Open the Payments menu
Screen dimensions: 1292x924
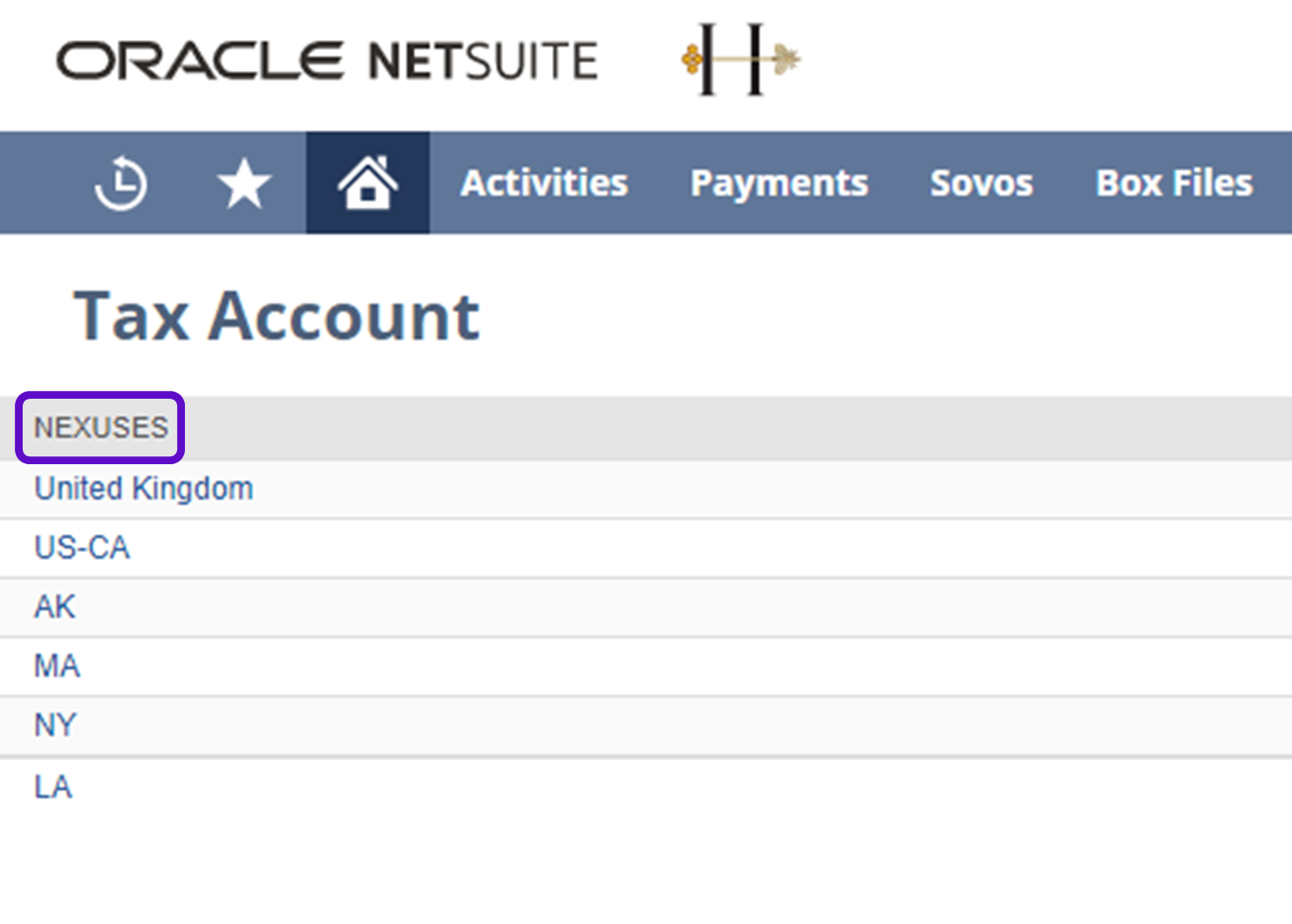click(x=778, y=183)
